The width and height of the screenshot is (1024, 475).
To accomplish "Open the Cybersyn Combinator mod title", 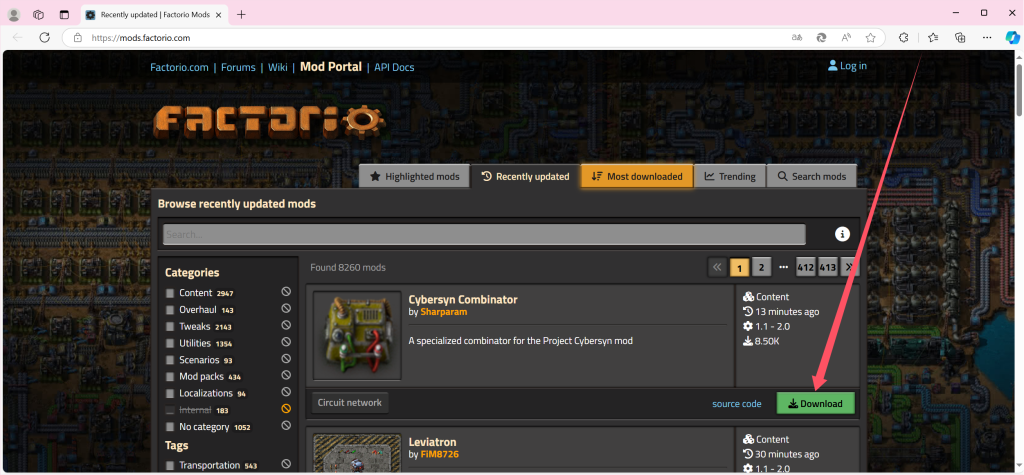I will point(463,299).
